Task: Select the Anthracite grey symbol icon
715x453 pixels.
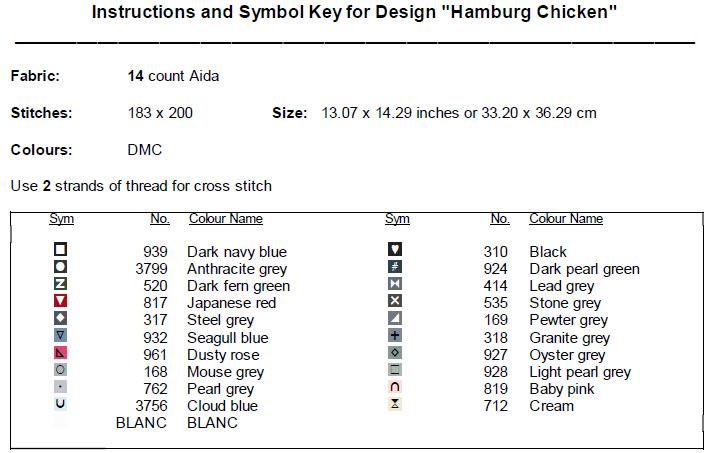Action: pos(61,267)
